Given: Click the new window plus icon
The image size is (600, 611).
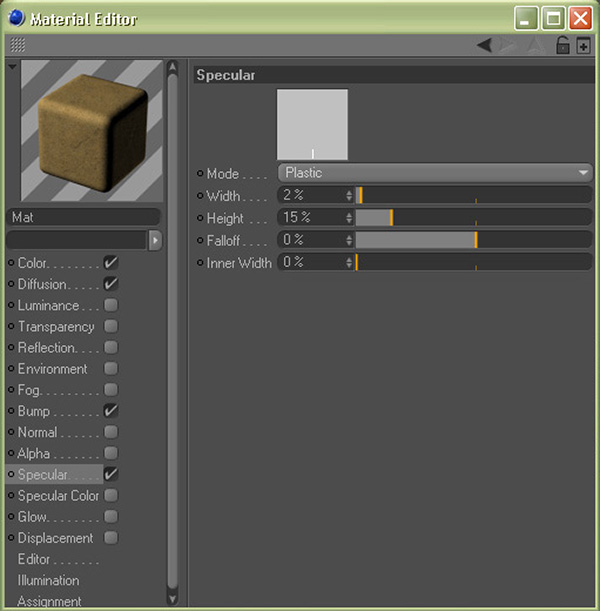Looking at the screenshot, I should pyautogui.click(x=583, y=45).
